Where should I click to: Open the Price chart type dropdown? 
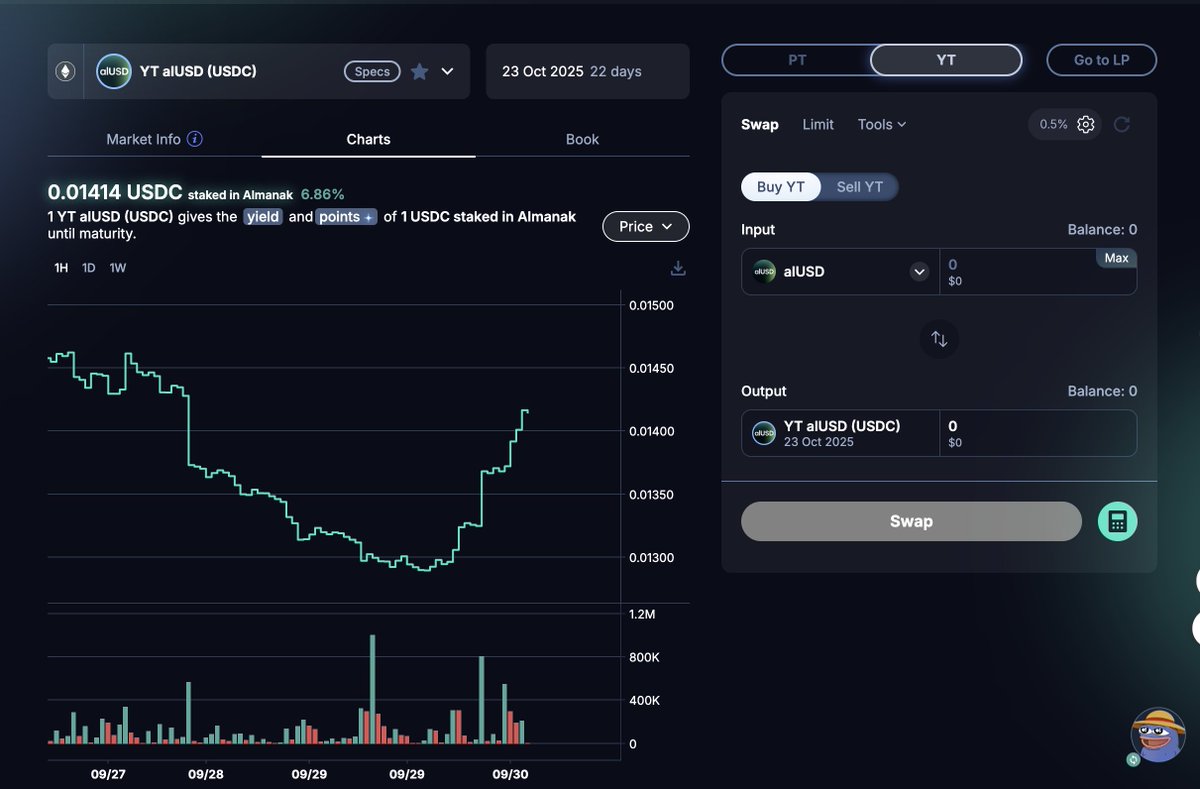[x=645, y=226]
